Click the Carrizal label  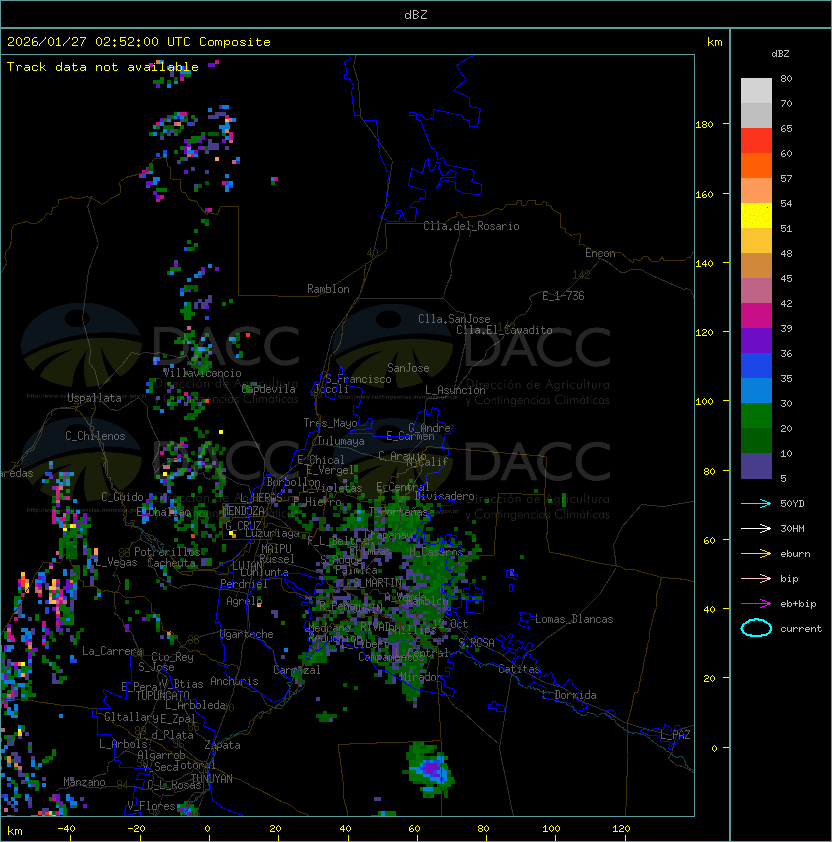296,670
